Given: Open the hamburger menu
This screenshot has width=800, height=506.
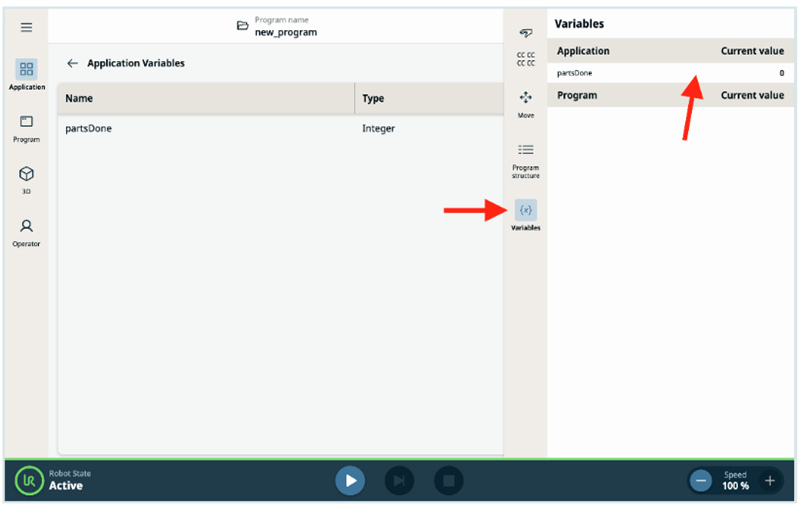Looking at the screenshot, I should [26, 27].
